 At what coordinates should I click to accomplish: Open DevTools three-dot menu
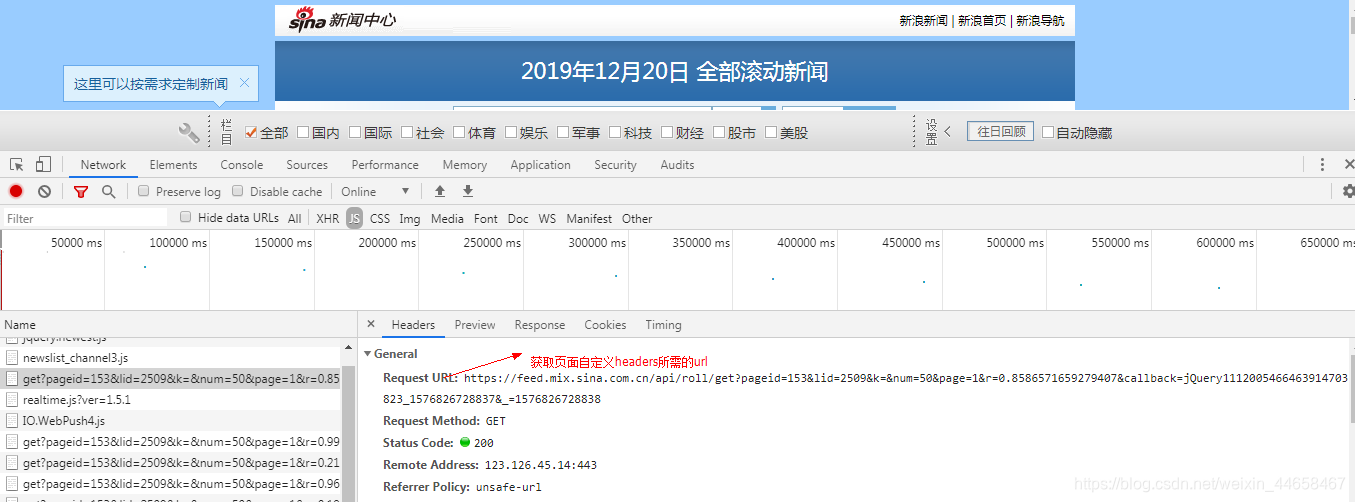[1322, 165]
